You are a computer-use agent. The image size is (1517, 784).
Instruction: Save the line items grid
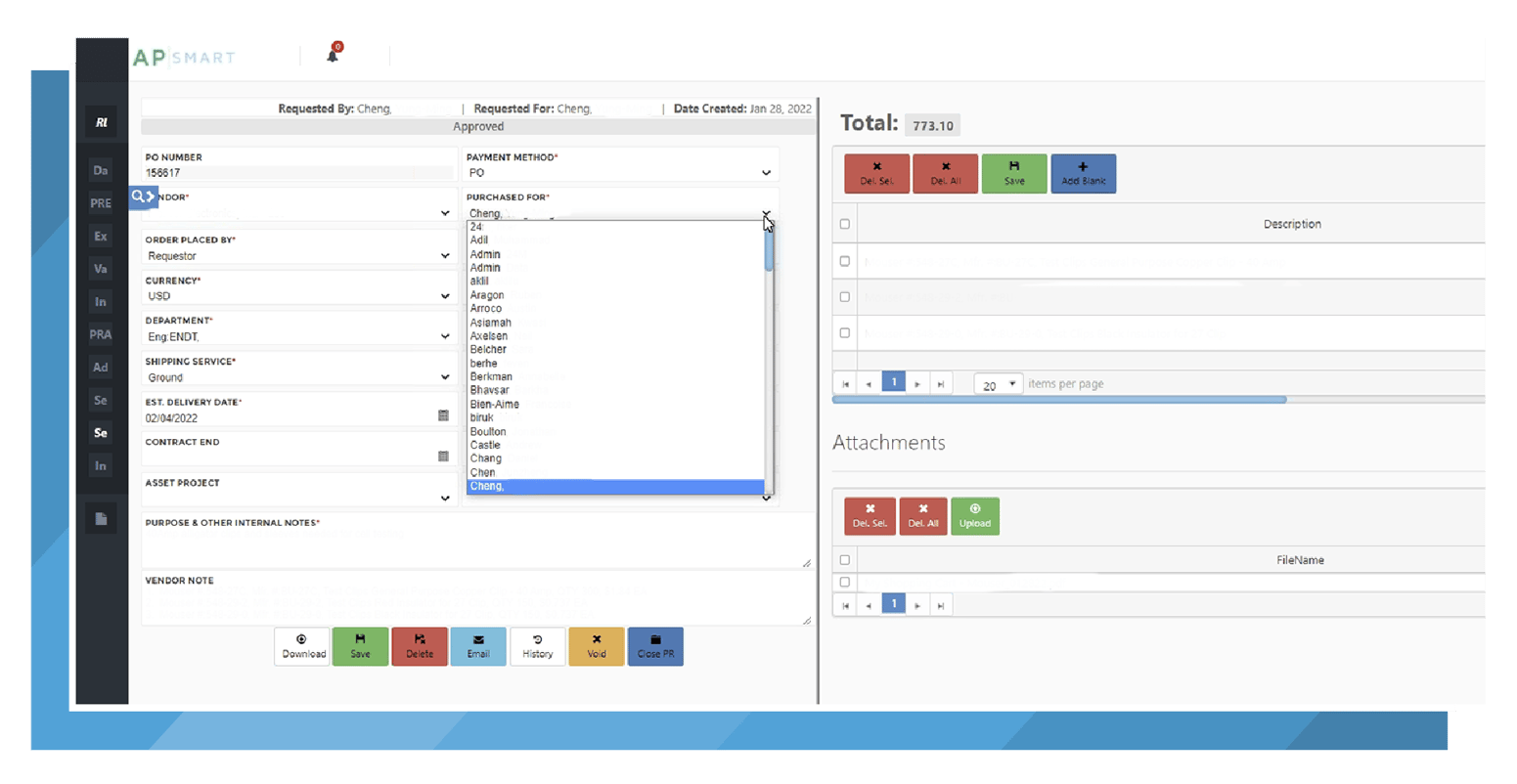coord(1014,173)
